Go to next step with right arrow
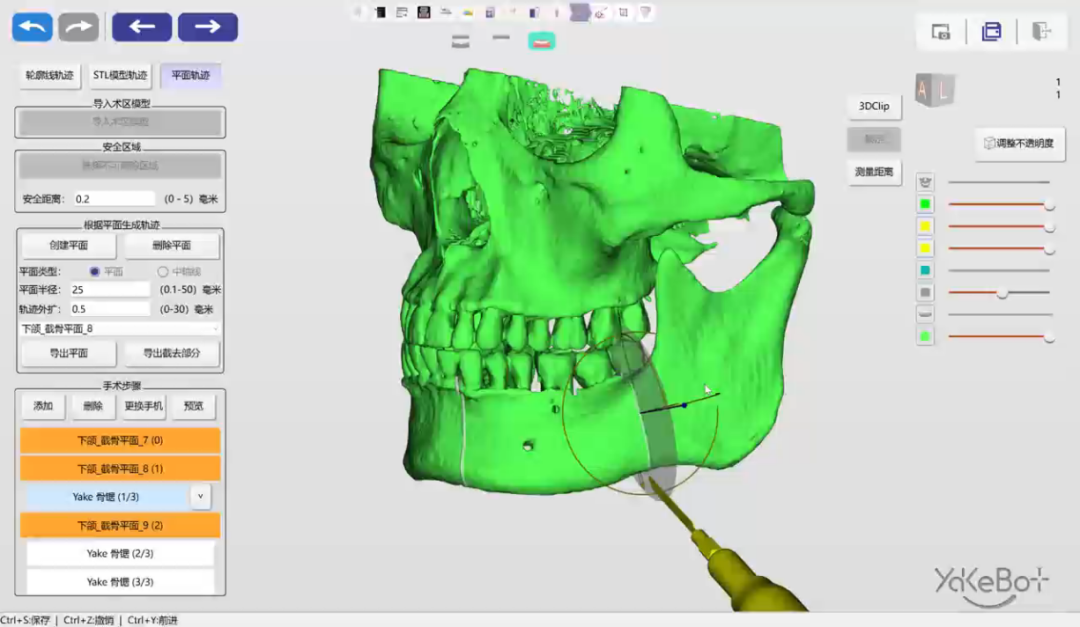The height and width of the screenshot is (627, 1080). [207, 27]
